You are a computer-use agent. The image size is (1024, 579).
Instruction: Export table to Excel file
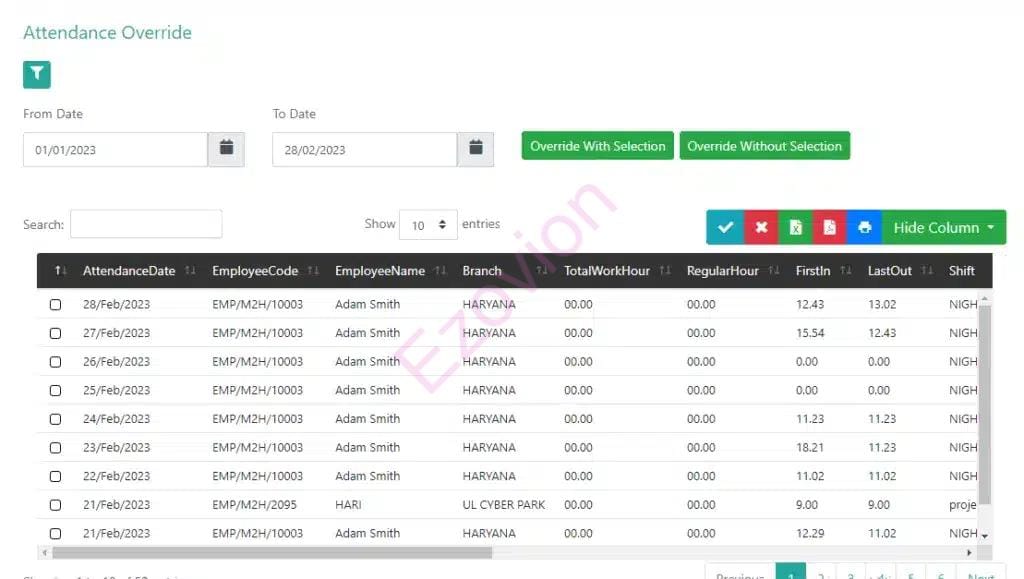(x=795, y=227)
